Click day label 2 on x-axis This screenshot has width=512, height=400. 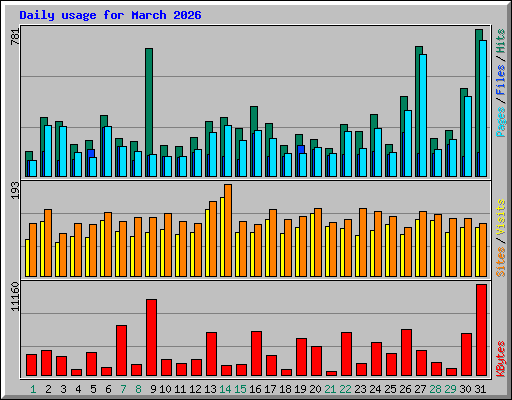[x=48, y=389]
